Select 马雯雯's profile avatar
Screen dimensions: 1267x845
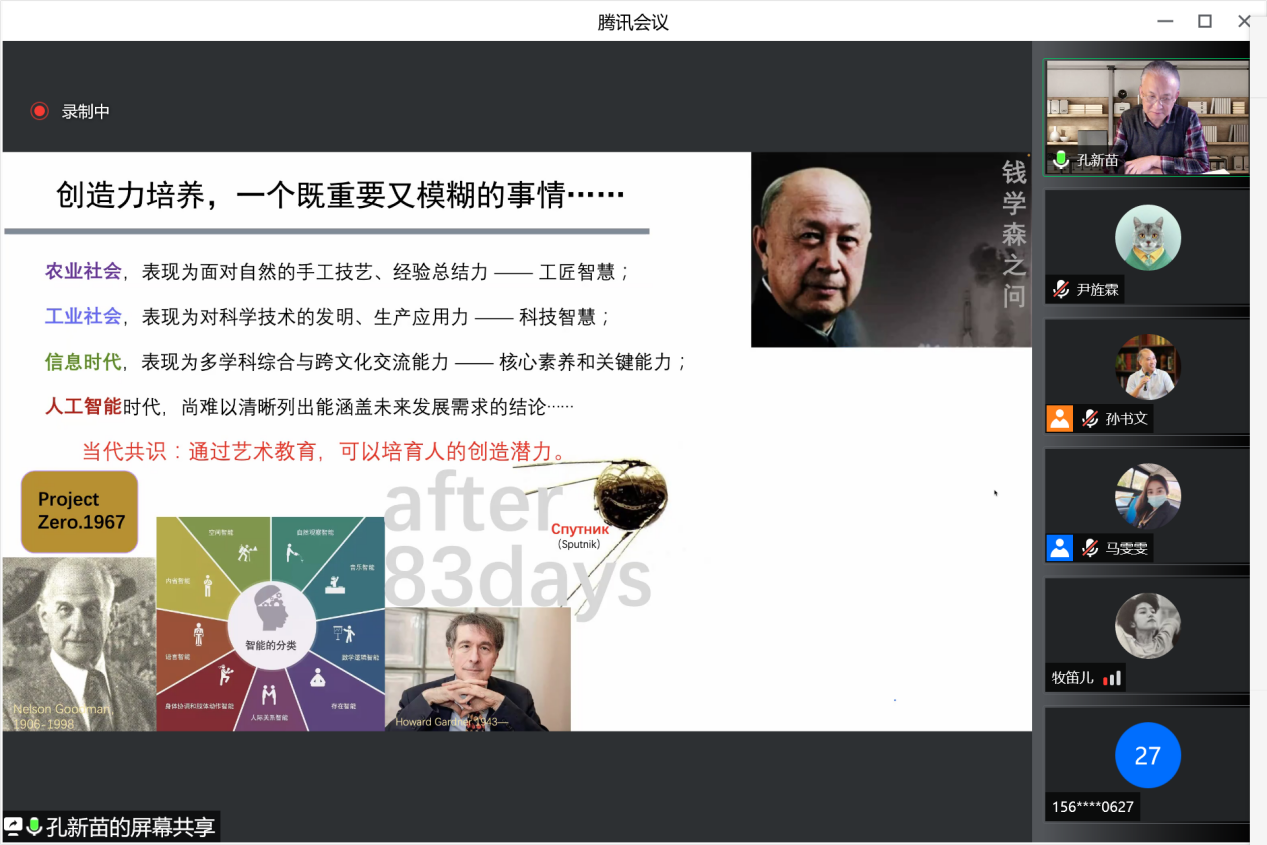[1148, 496]
